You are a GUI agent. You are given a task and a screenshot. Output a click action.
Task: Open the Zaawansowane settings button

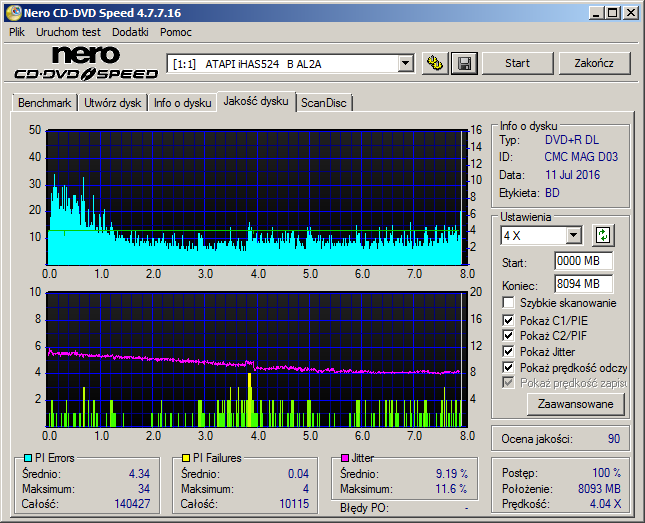pos(575,404)
